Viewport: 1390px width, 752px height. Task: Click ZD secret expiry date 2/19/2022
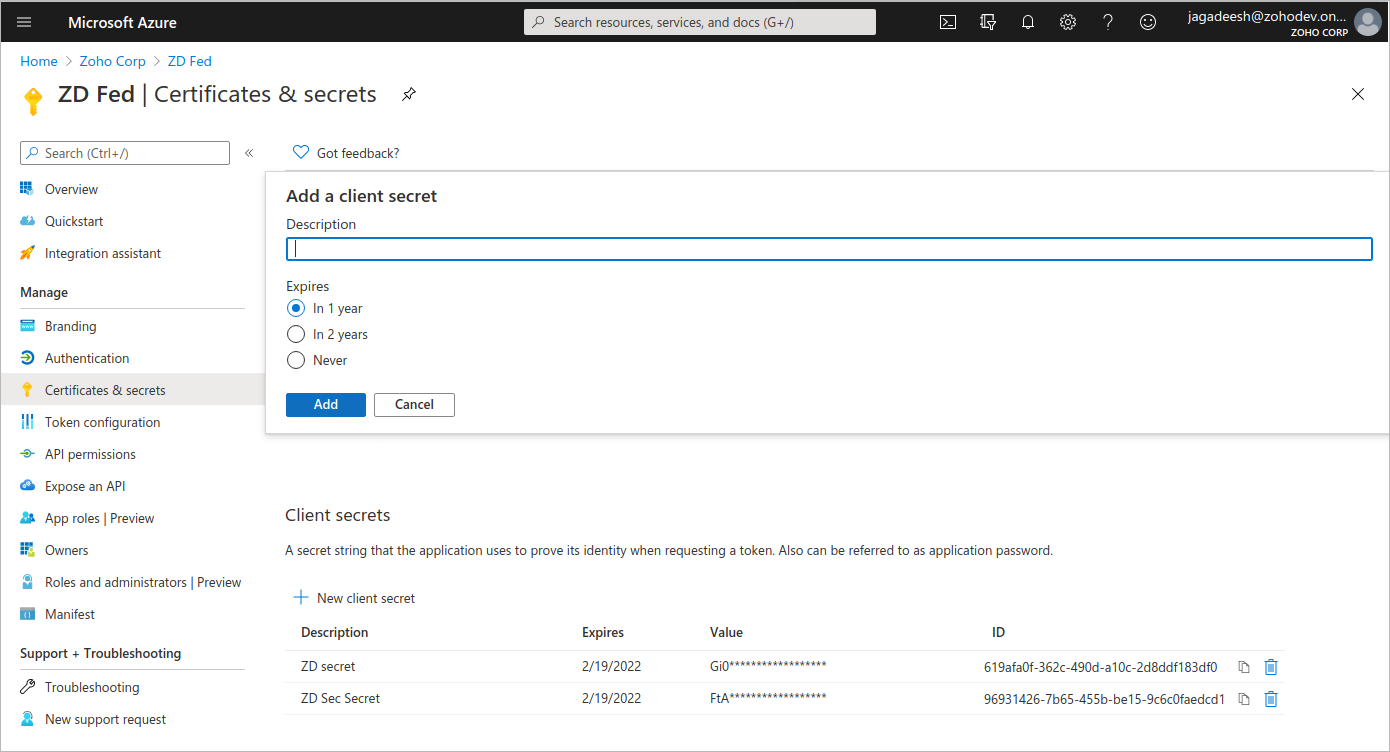(x=611, y=667)
